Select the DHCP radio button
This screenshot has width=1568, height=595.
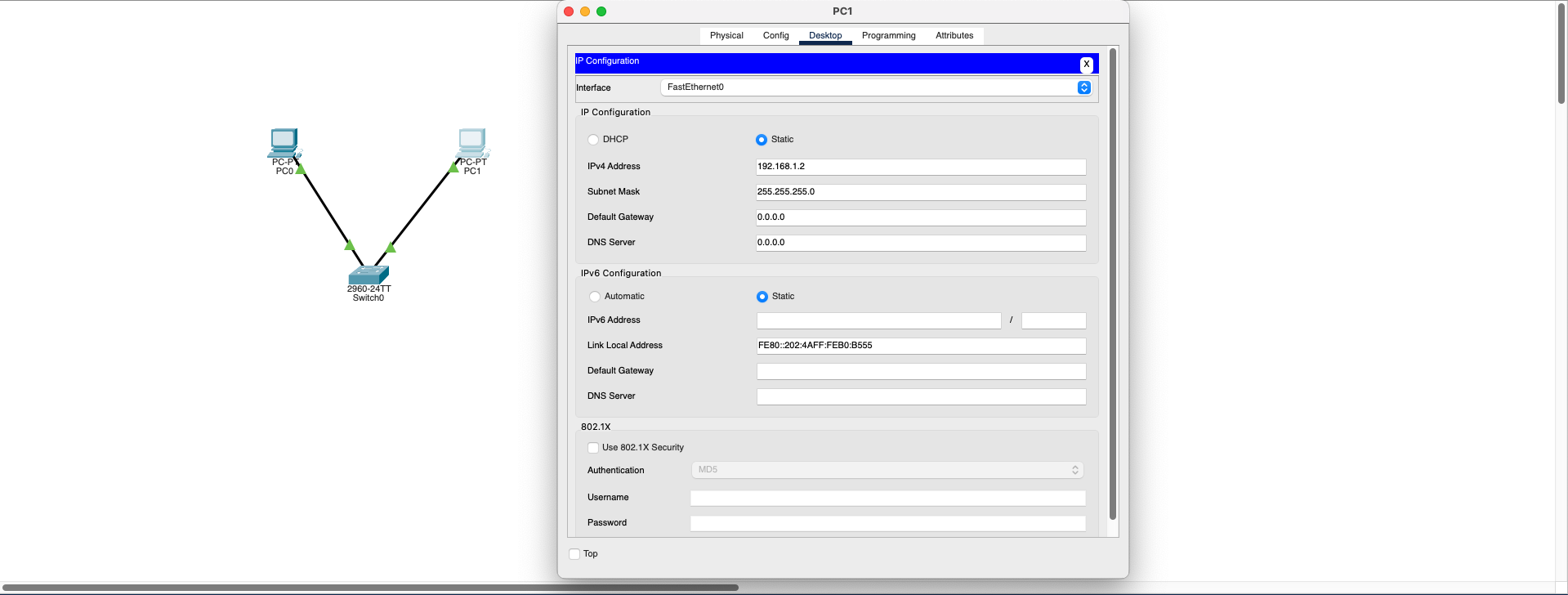click(593, 140)
